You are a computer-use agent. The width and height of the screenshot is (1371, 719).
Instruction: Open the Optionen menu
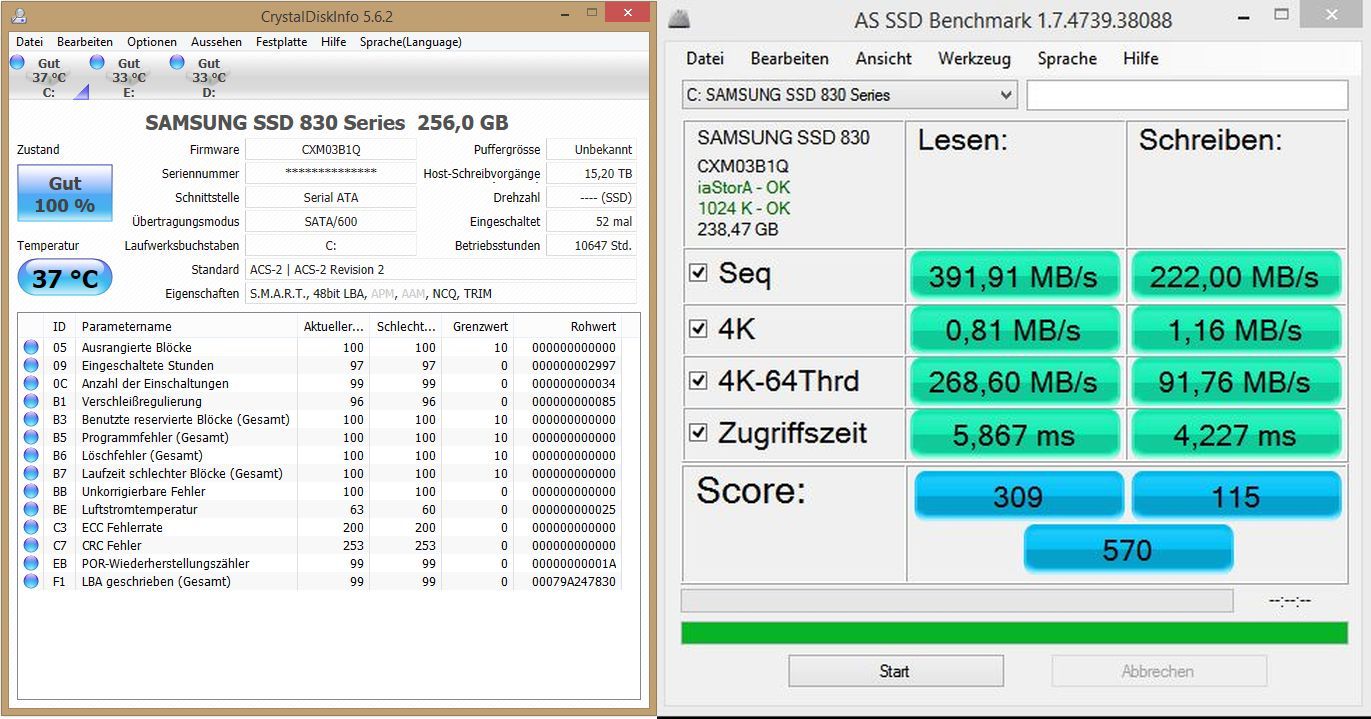point(152,42)
